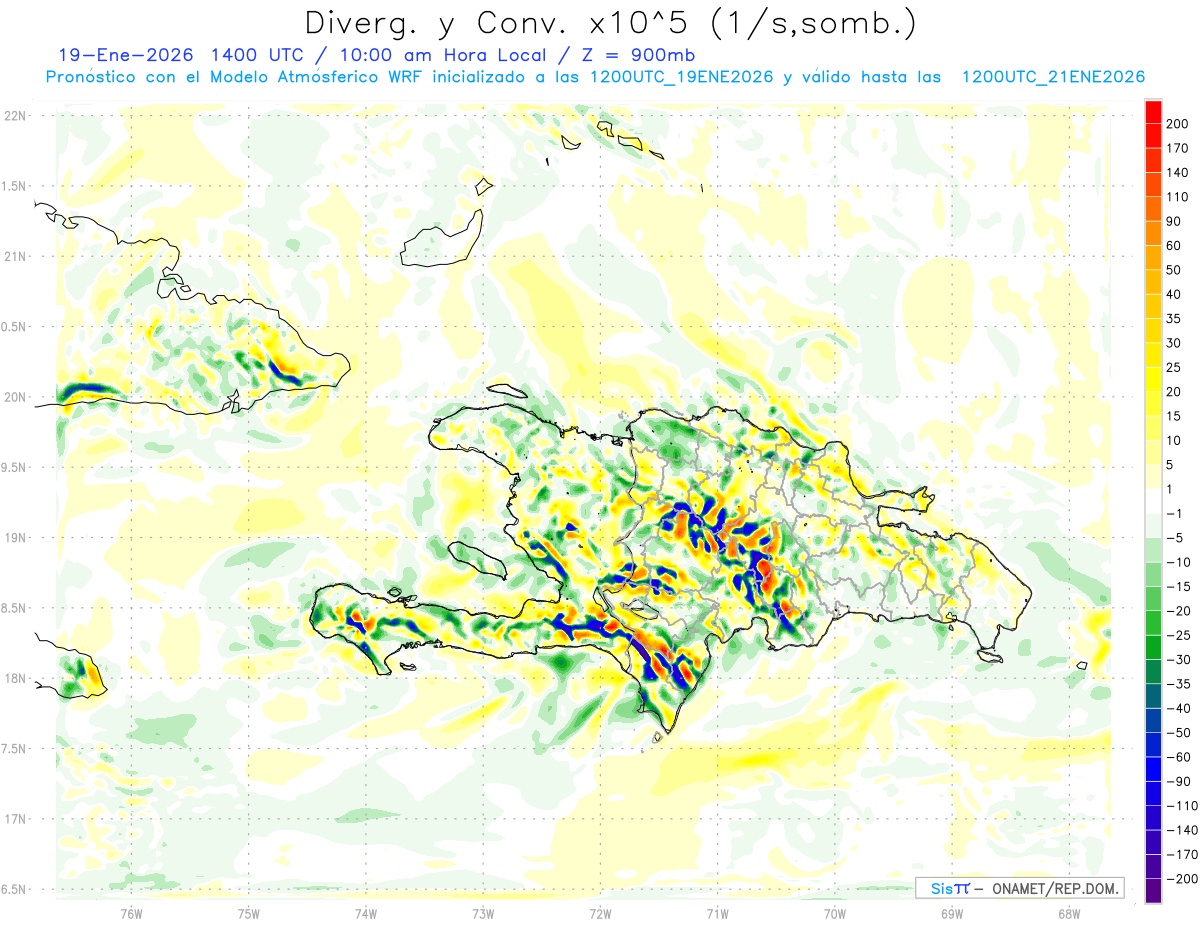Click the '1200UTC_21ENE2026' valid-until timestamp
This screenshot has width=1200, height=927.
(x=1052, y=77)
